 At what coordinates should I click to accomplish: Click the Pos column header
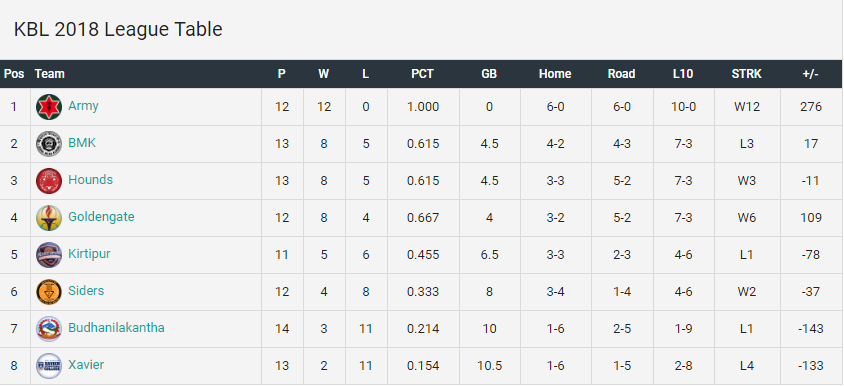click(14, 74)
